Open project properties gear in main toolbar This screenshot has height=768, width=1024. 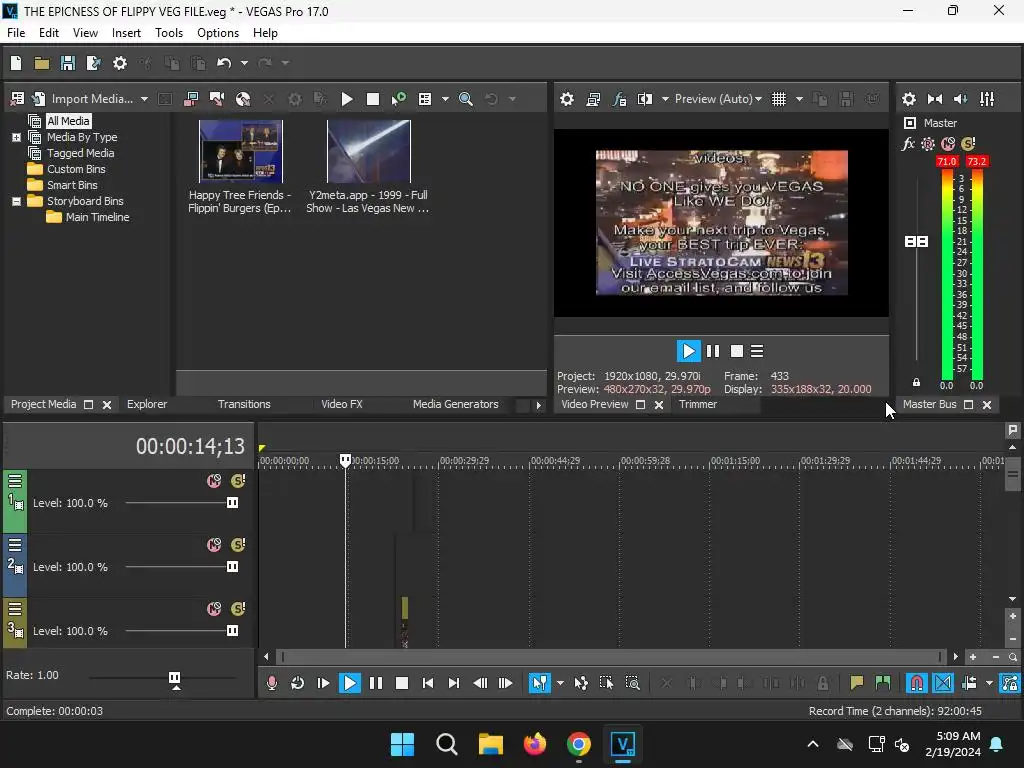click(x=120, y=63)
